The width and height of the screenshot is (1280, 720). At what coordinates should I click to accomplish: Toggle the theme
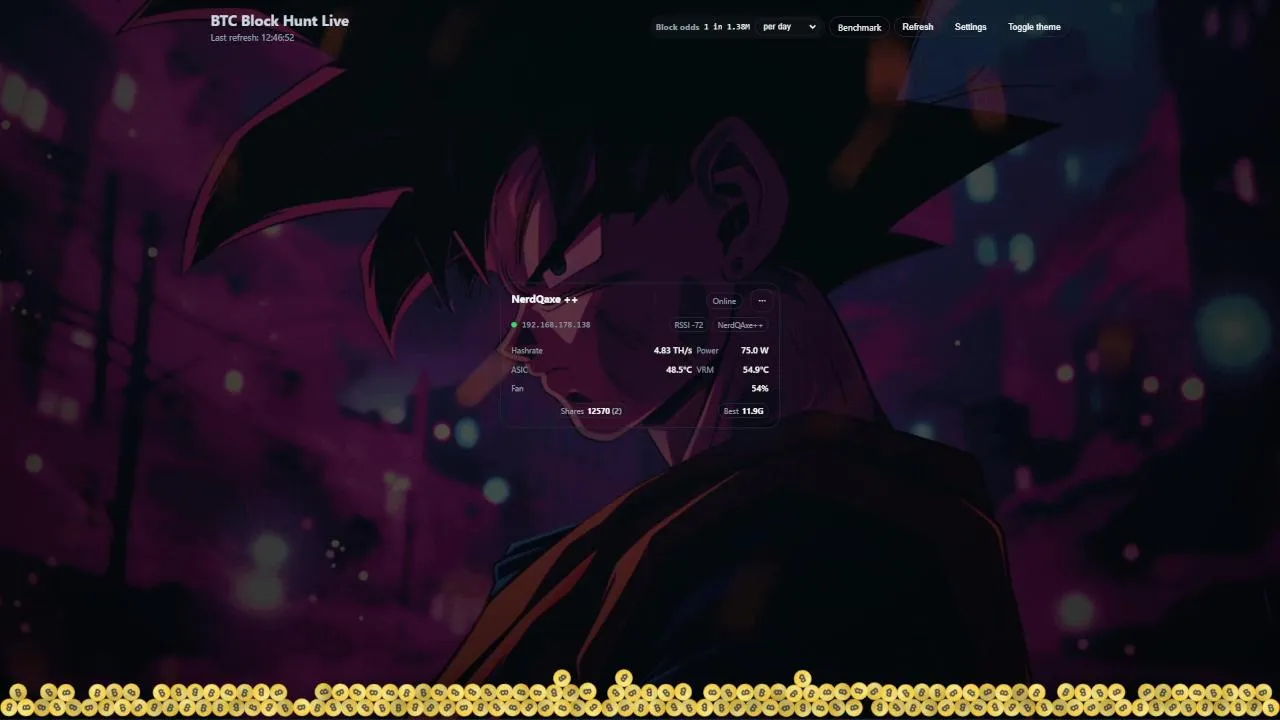tap(1034, 27)
